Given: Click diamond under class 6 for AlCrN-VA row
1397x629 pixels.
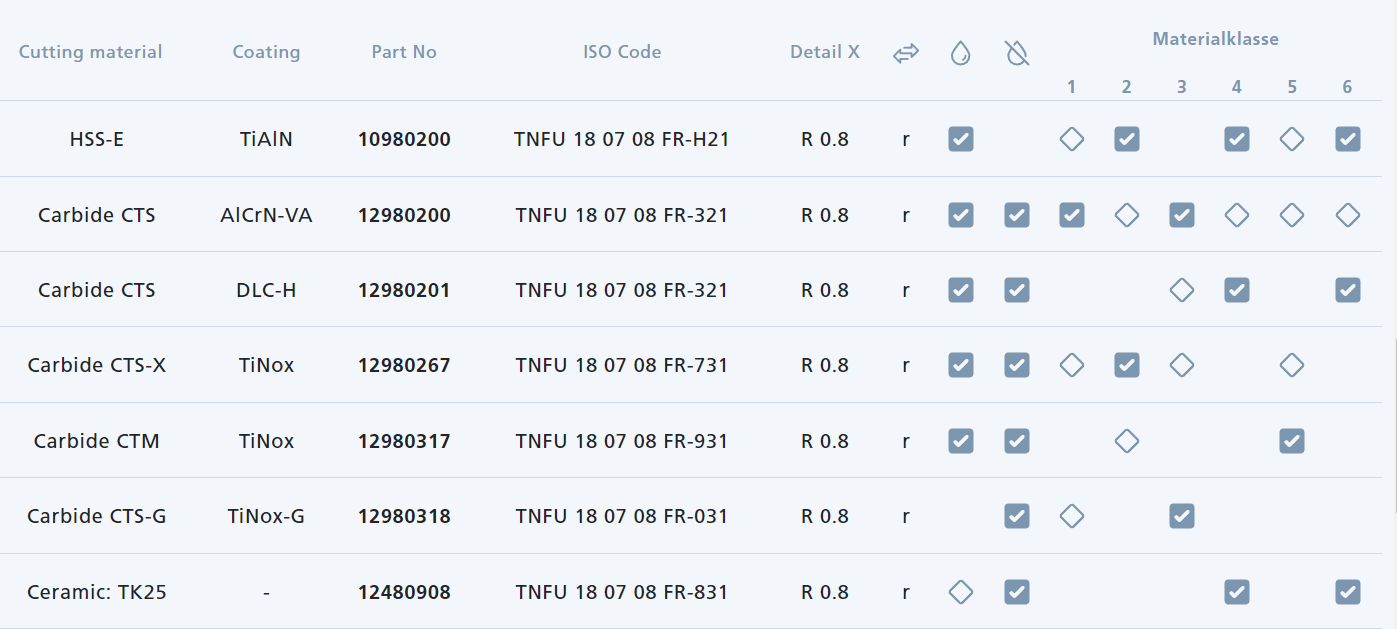Looking at the screenshot, I should [x=1347, y=215].
